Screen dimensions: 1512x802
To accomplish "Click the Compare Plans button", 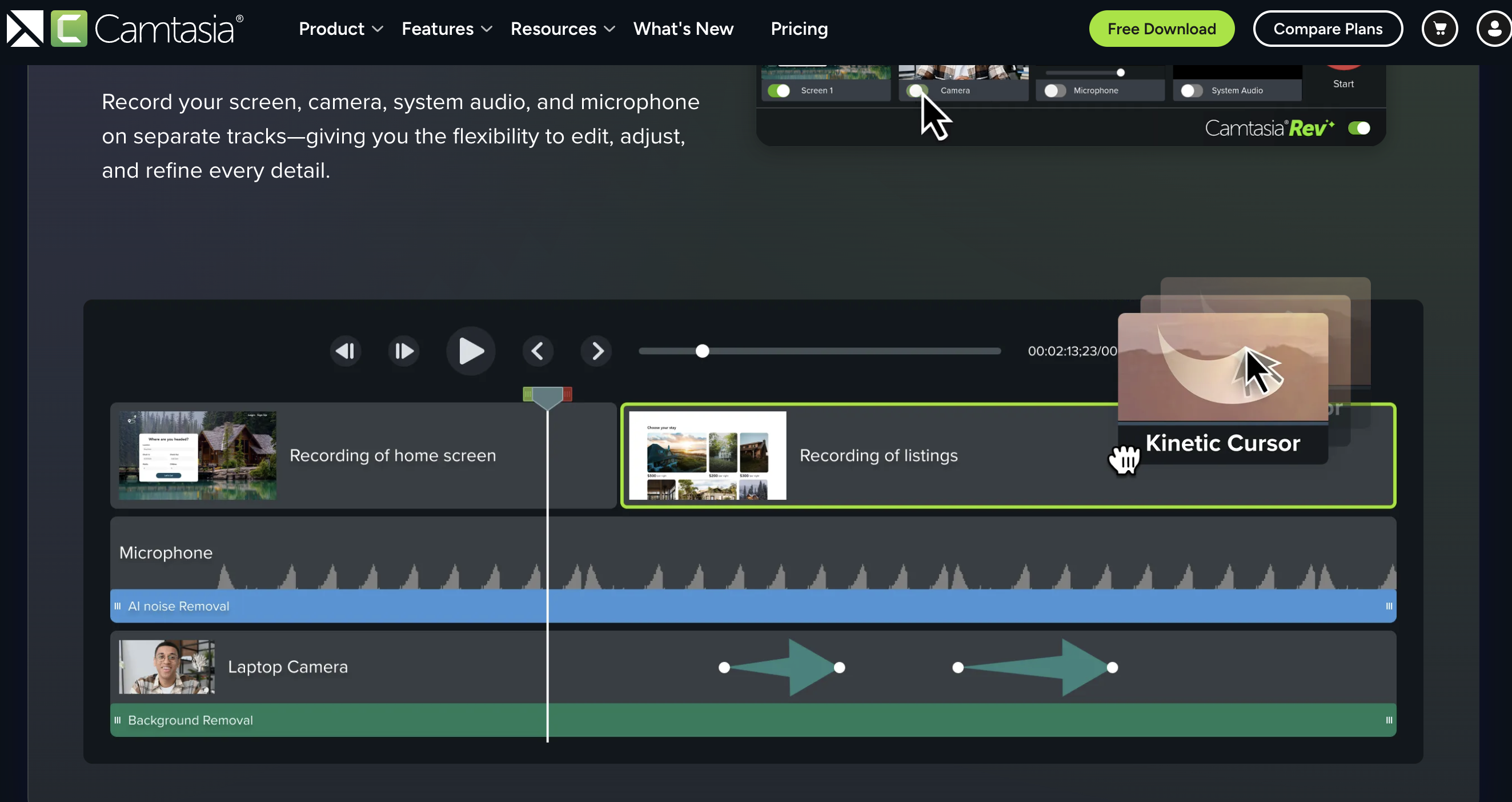I will [x=1328, y=28].
